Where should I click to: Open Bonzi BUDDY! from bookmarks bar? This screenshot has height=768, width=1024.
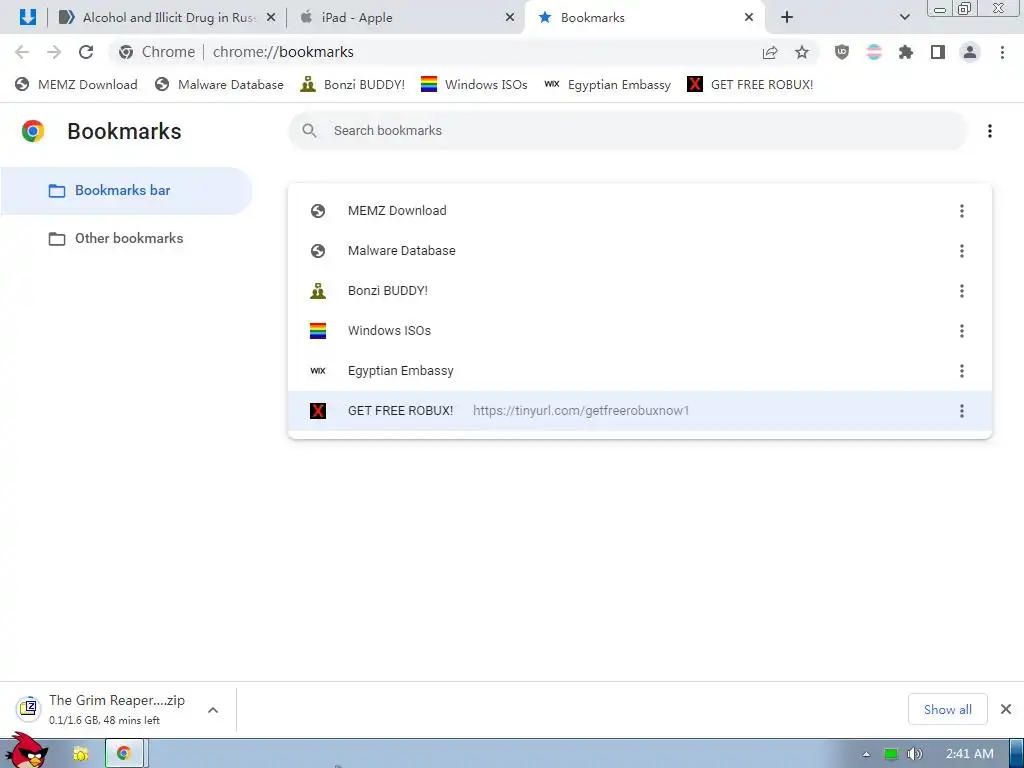pos(353,85)
